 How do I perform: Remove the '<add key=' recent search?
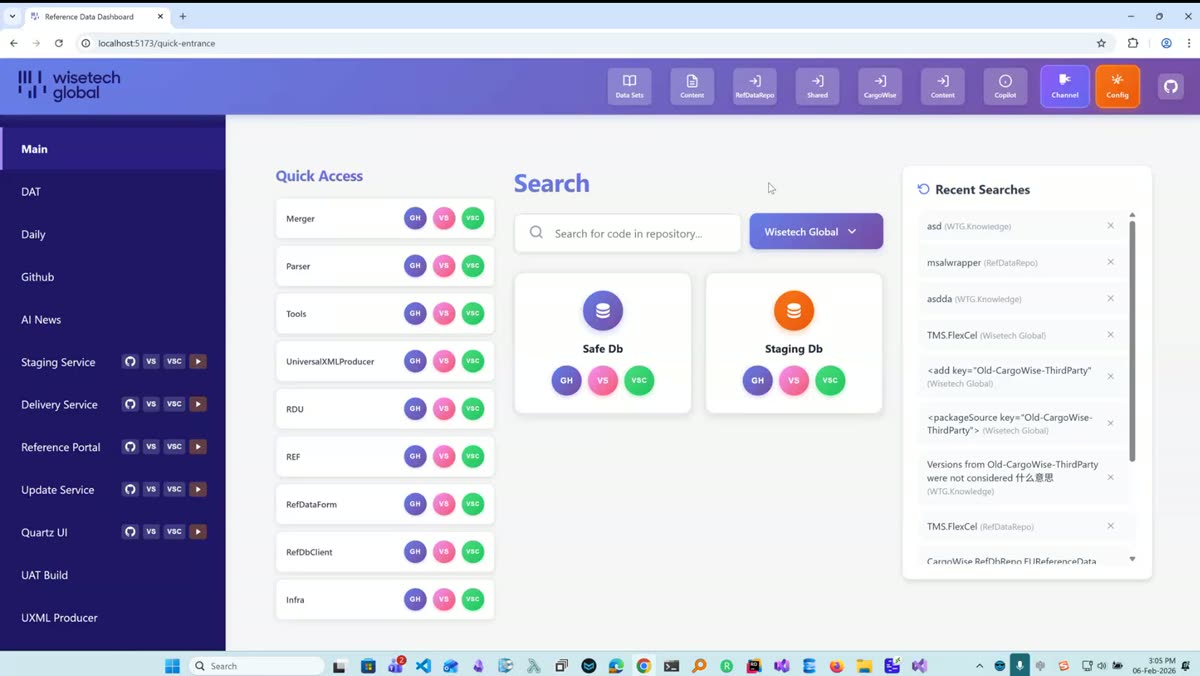1110,377
